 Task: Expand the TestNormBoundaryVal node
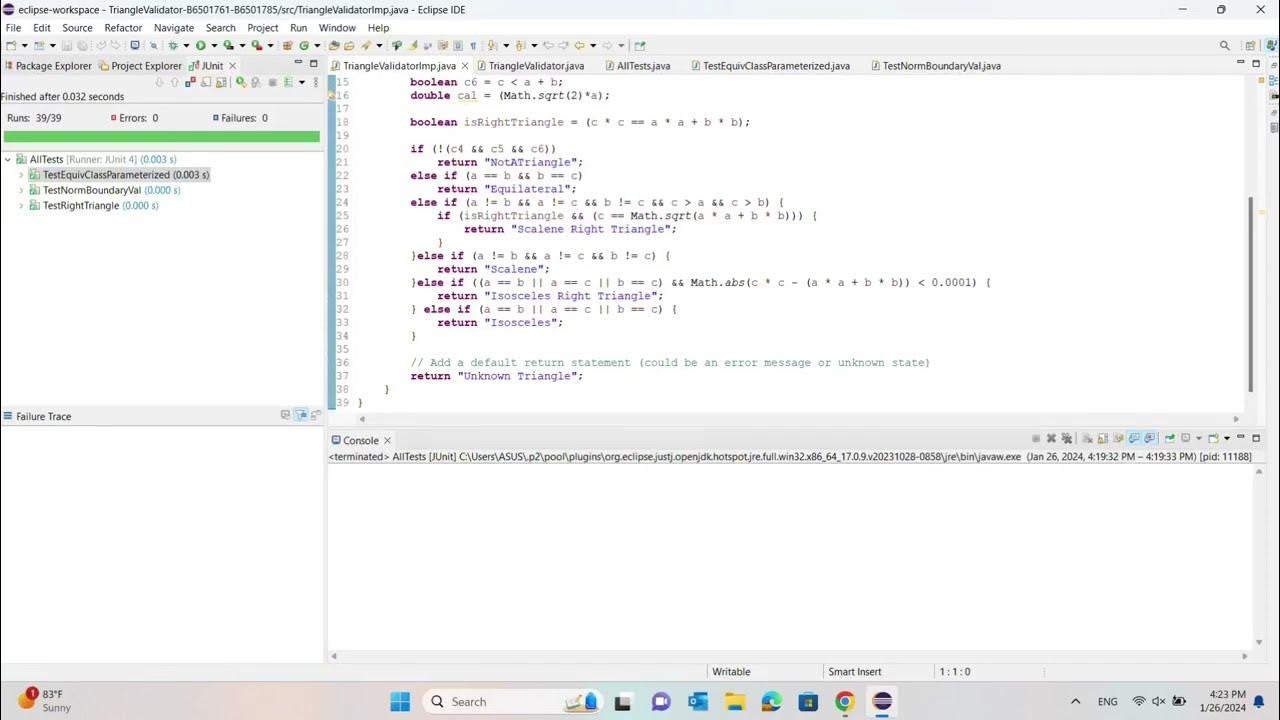pyautogui.click(x=21, y=190)
